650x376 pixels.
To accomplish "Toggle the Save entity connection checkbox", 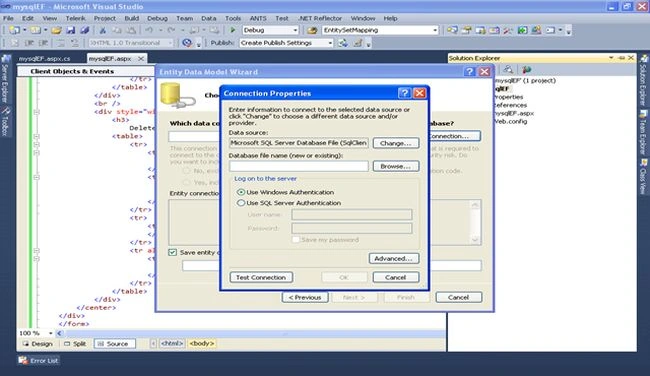I will coord(173,252).
